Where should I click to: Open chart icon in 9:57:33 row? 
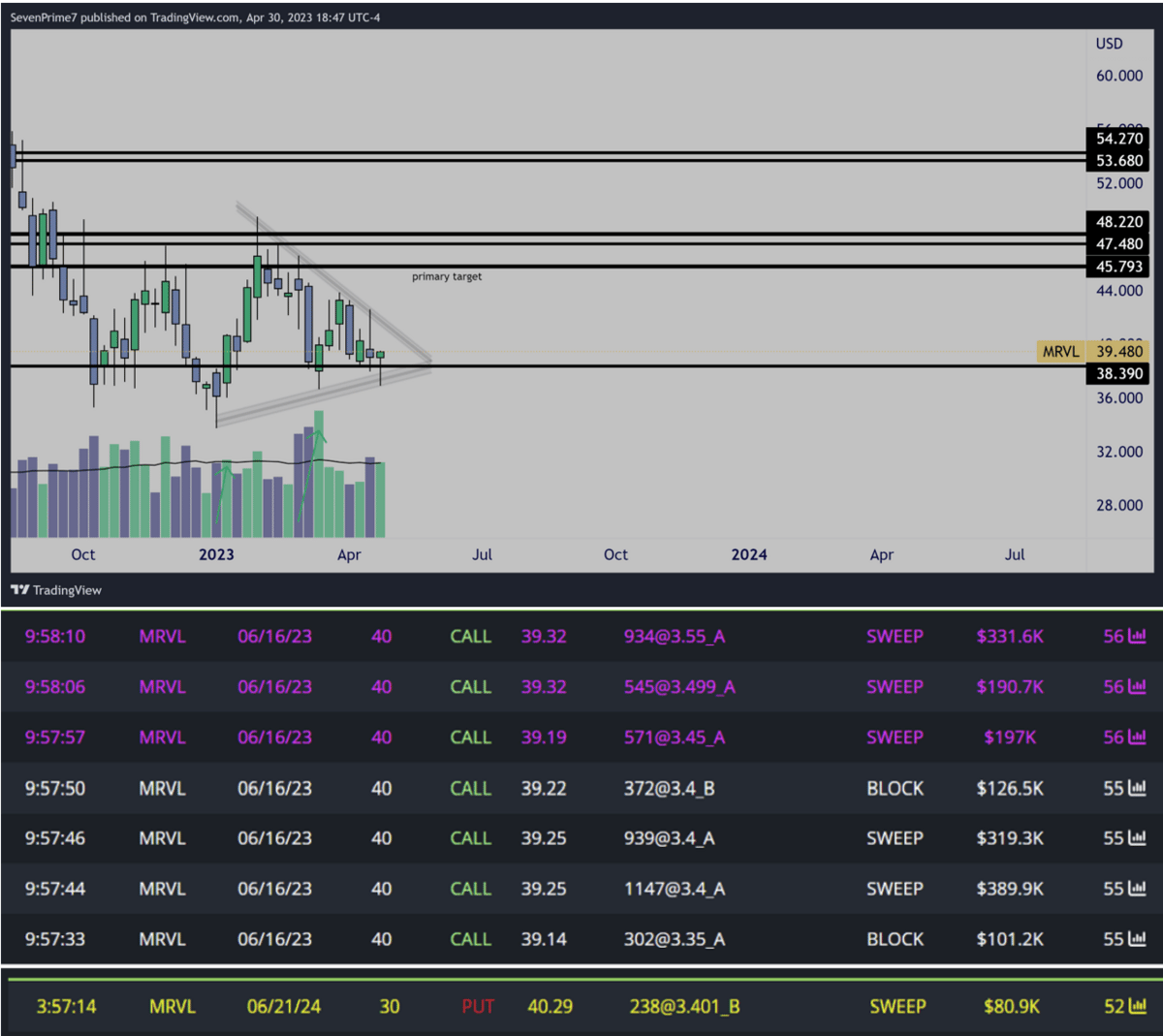click(1138, 939)
